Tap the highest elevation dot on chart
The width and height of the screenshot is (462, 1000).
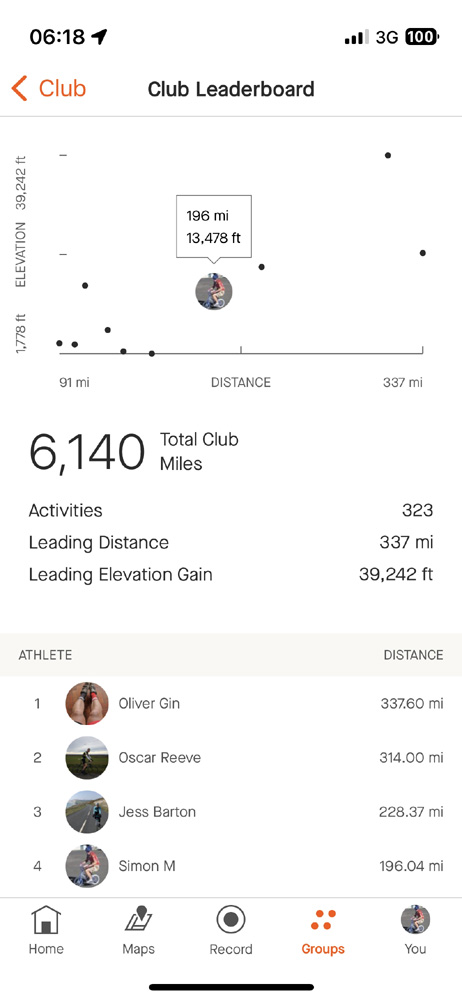388,155
